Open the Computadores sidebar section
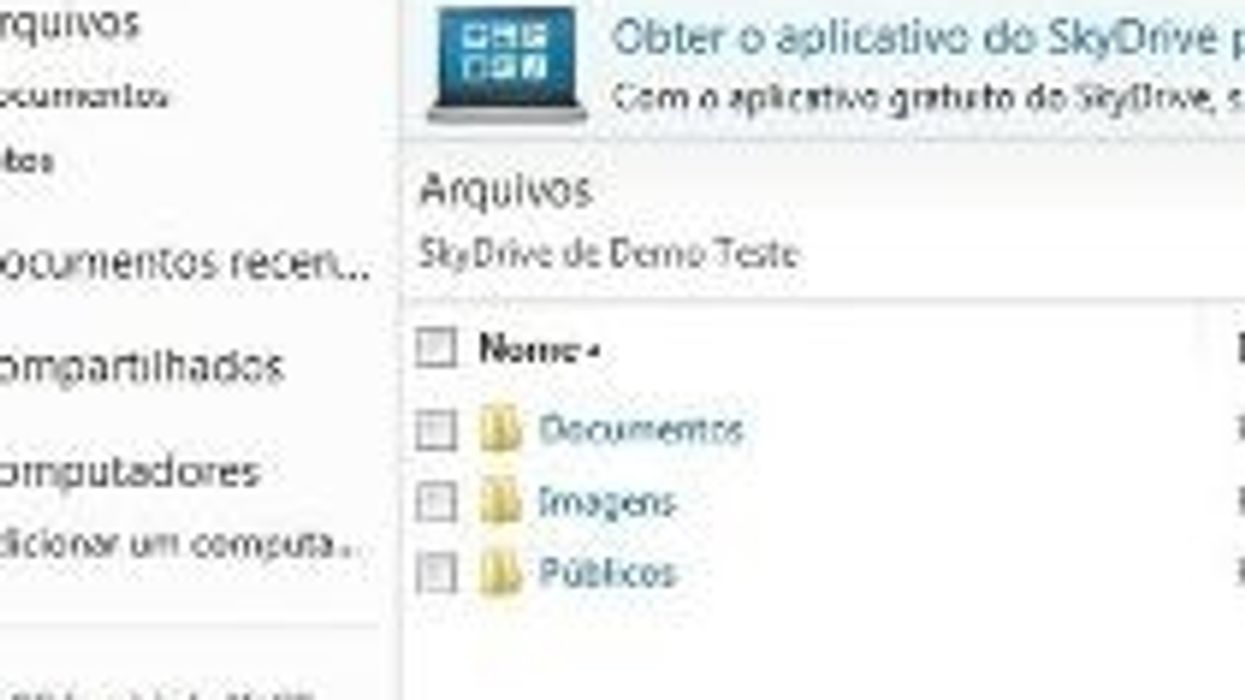1245x700 pixels. point(130,471)
